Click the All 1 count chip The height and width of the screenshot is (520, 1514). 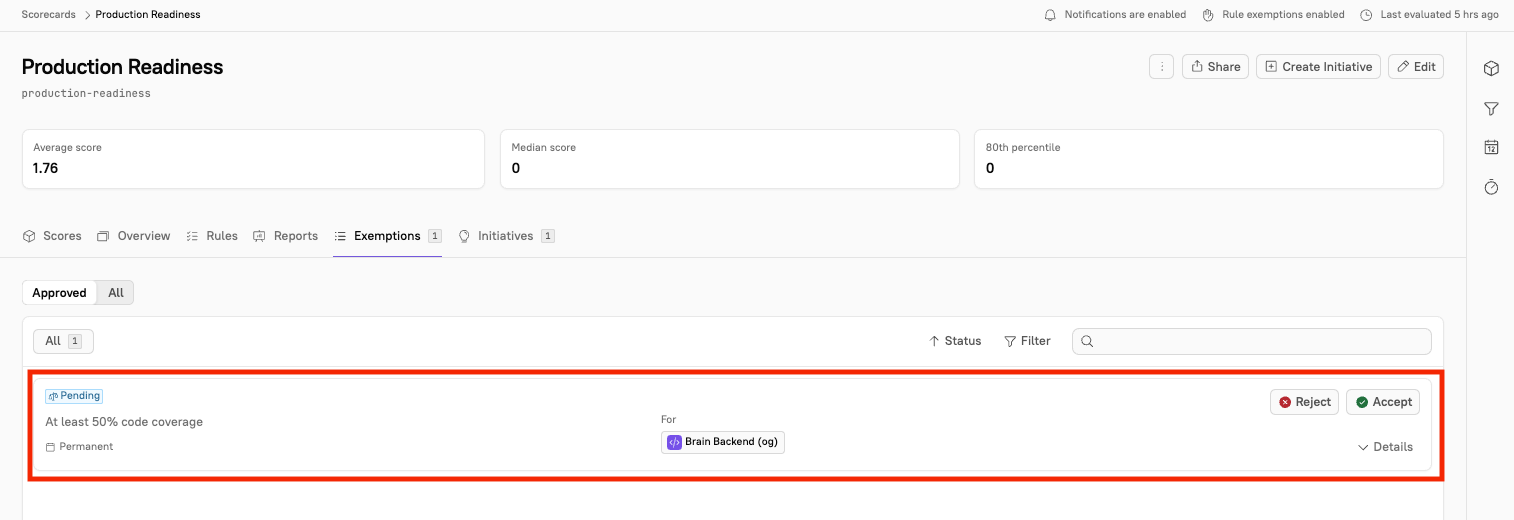coord(63,341)
